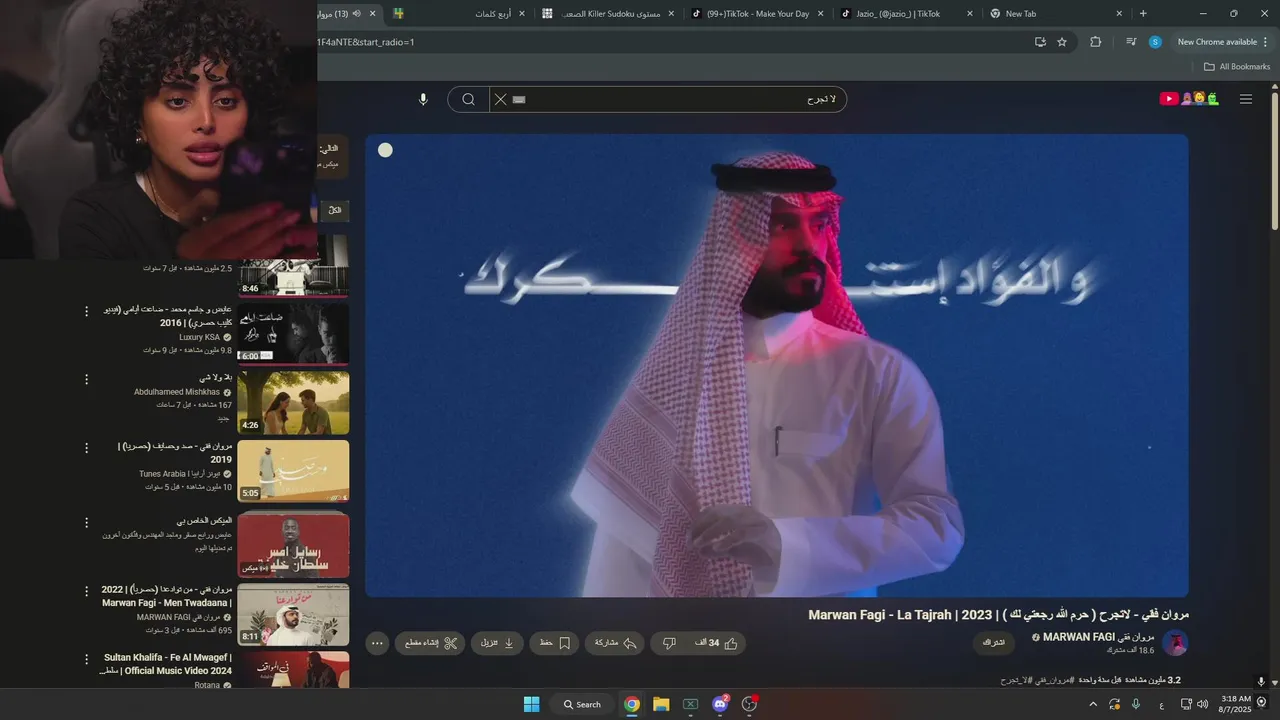Open Chrome from the Windows taskbar
The width and height of the screenshot is (1280, 720).
(x=632, y=704)
